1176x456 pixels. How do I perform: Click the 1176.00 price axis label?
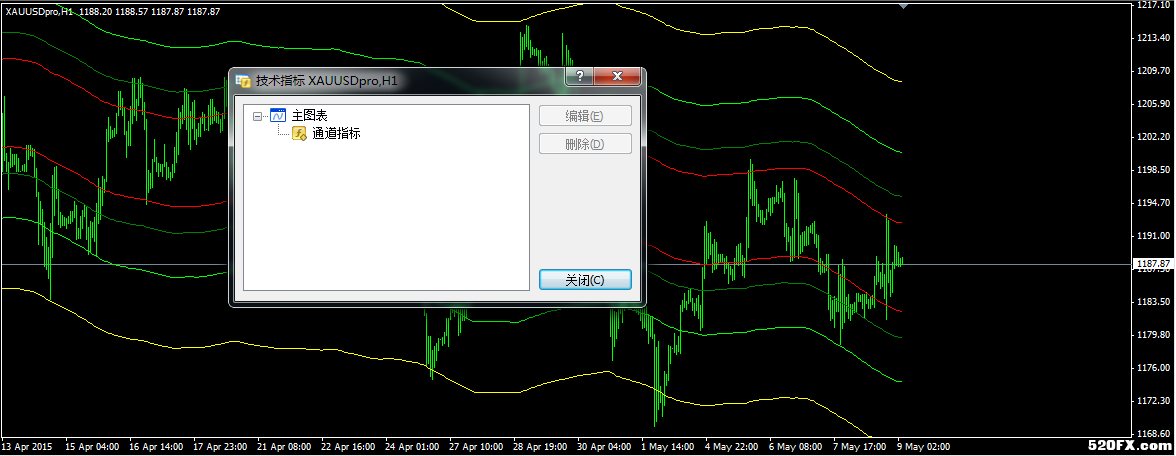(x=1153, y=368)
